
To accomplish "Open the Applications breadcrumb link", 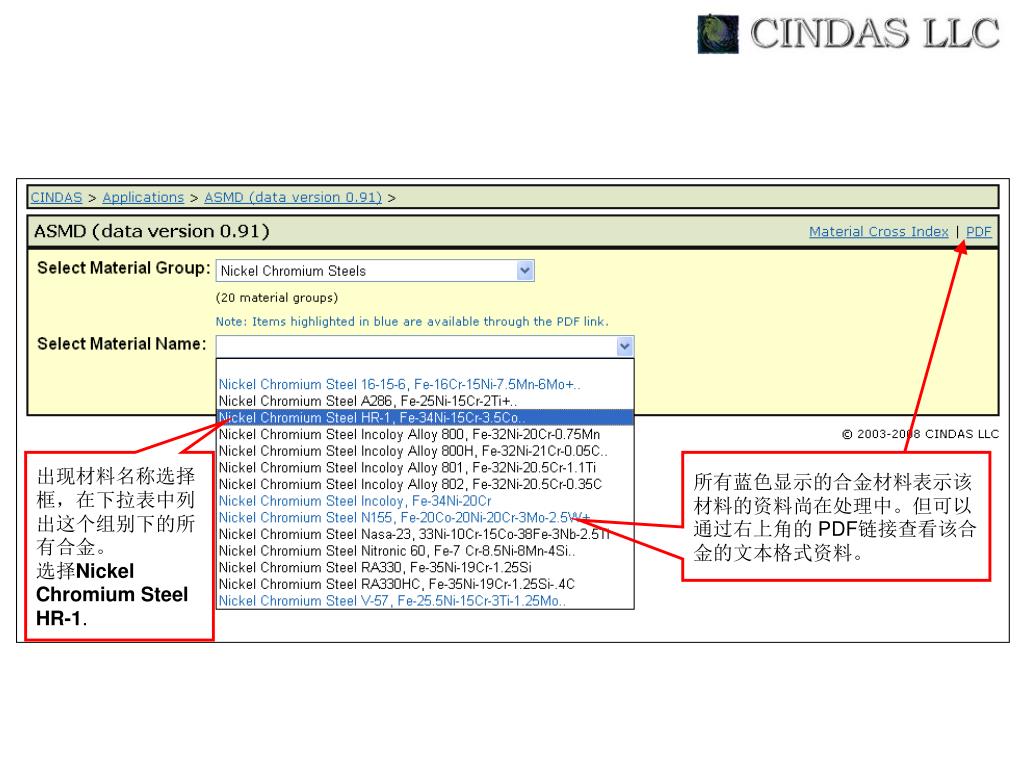I will click(x=143, y=197).
